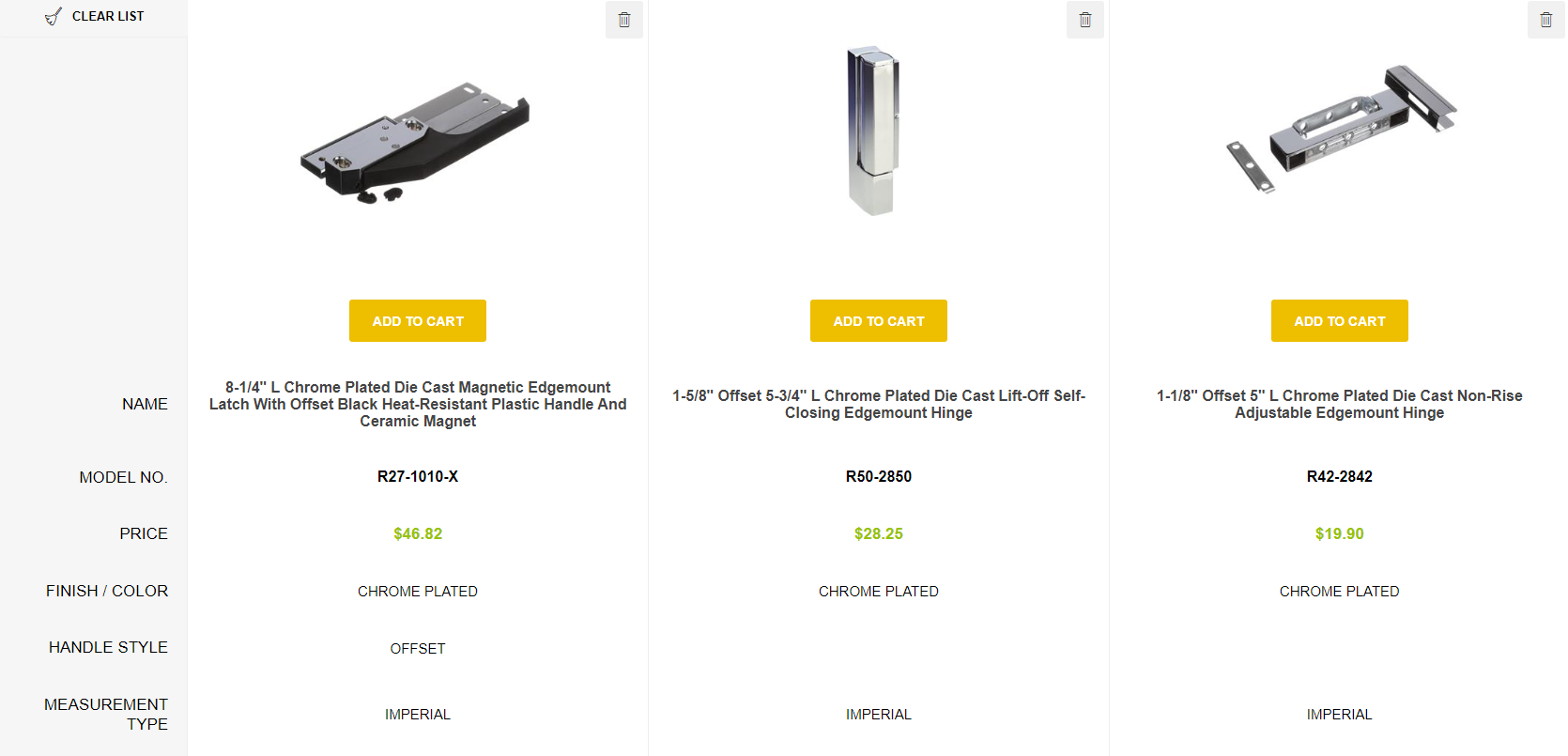This screenshot has height=756, width=1568.
Task: Open the magnetic edgemount latch product image
Action: (416, 143)
